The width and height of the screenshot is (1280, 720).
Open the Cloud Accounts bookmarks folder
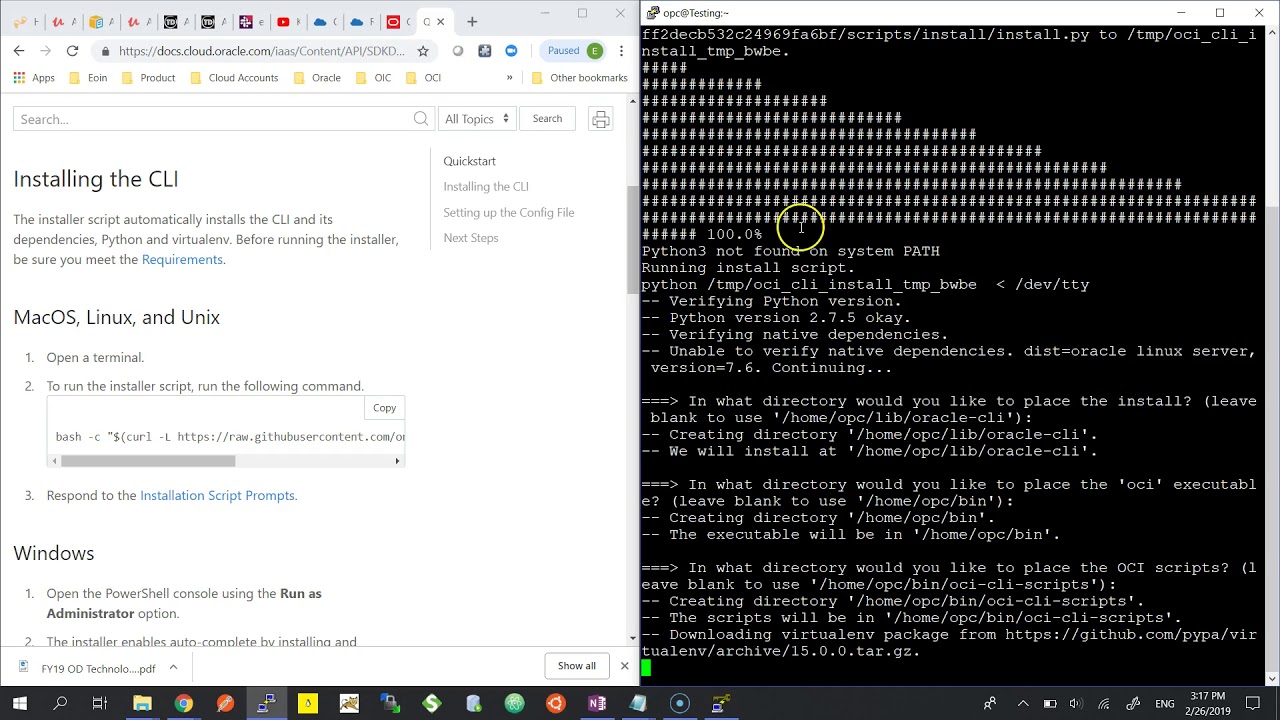233,77
